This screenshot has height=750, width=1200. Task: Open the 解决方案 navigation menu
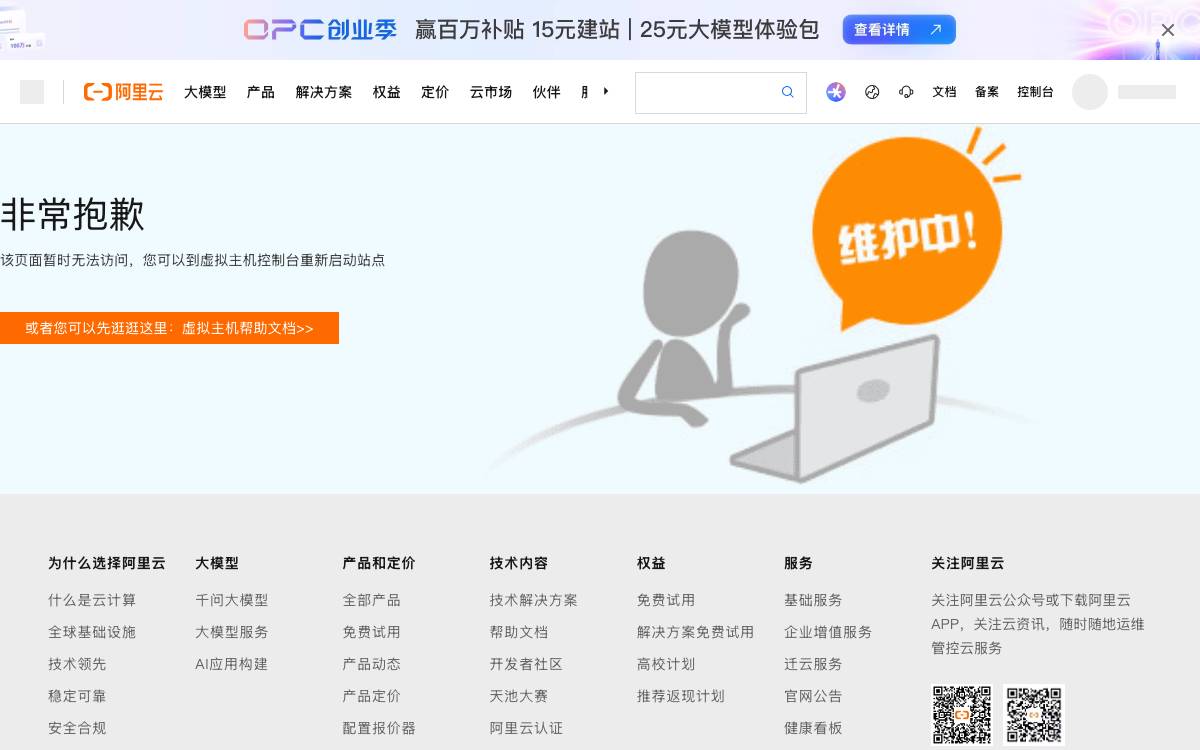pos(324,92)
